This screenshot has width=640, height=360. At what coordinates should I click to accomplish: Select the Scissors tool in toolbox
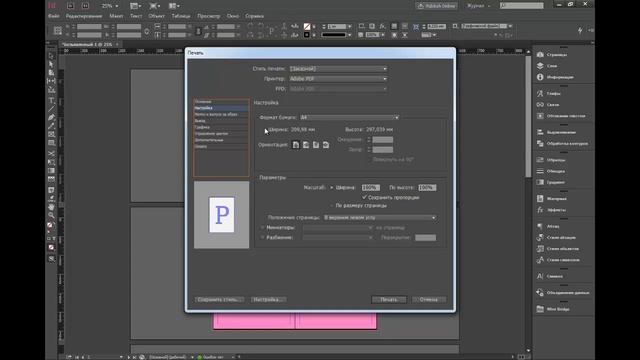pyautogui.click(x=51, y=153)
